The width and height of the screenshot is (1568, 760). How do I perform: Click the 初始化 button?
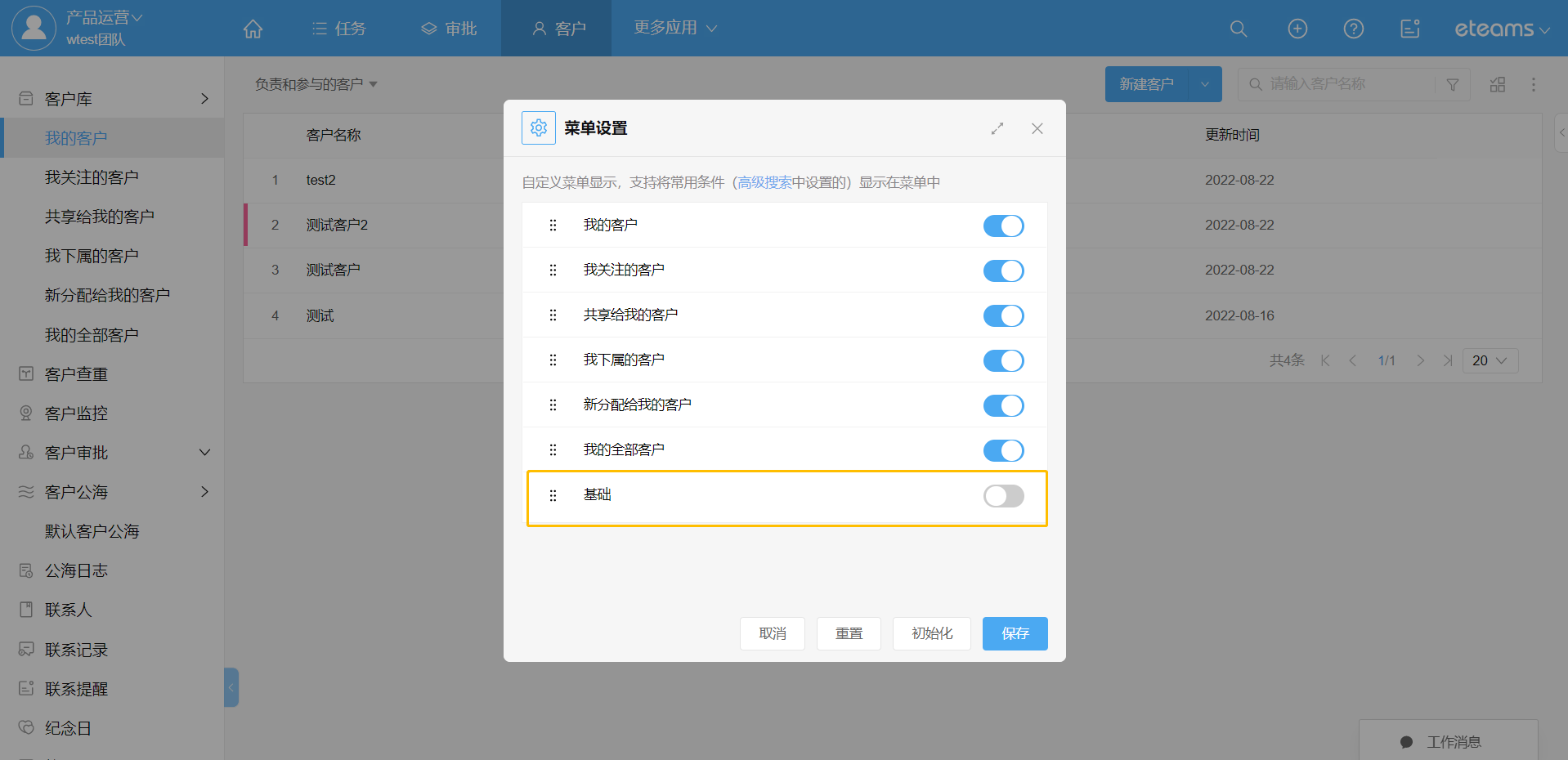click(931, 633)
